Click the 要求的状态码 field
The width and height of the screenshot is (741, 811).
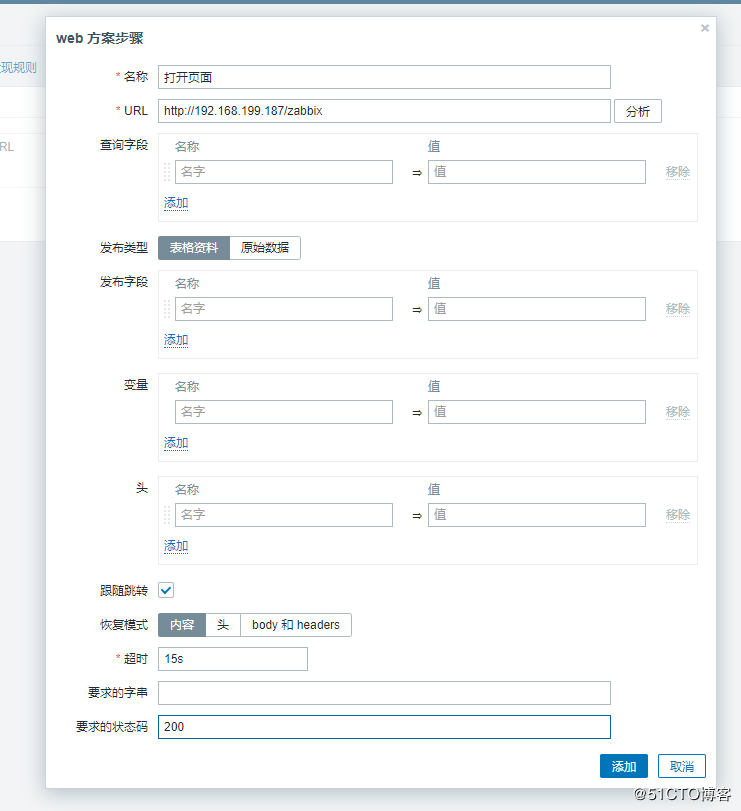pos(384,727)
